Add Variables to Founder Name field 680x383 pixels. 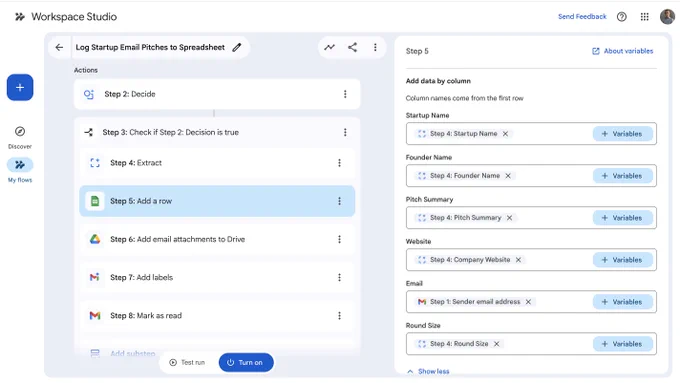click(x=623, y=176)
